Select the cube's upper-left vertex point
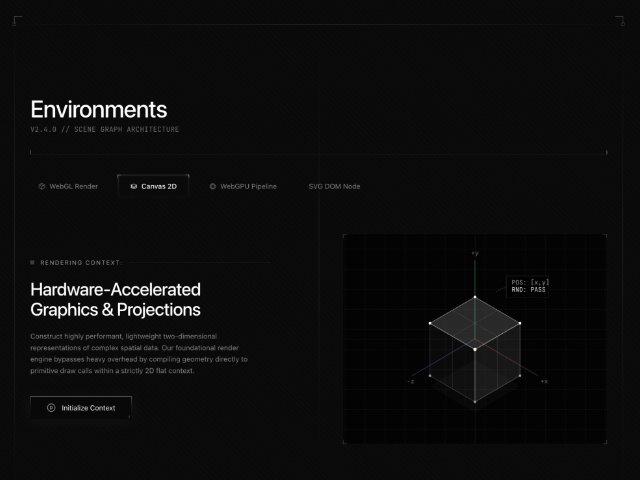Viewport: 640px width, 480px height. [431, 323]
